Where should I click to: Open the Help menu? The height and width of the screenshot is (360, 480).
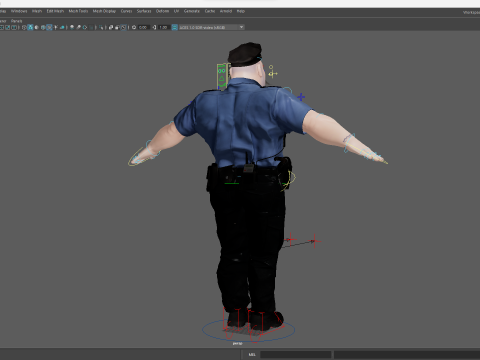click(241, 11)
